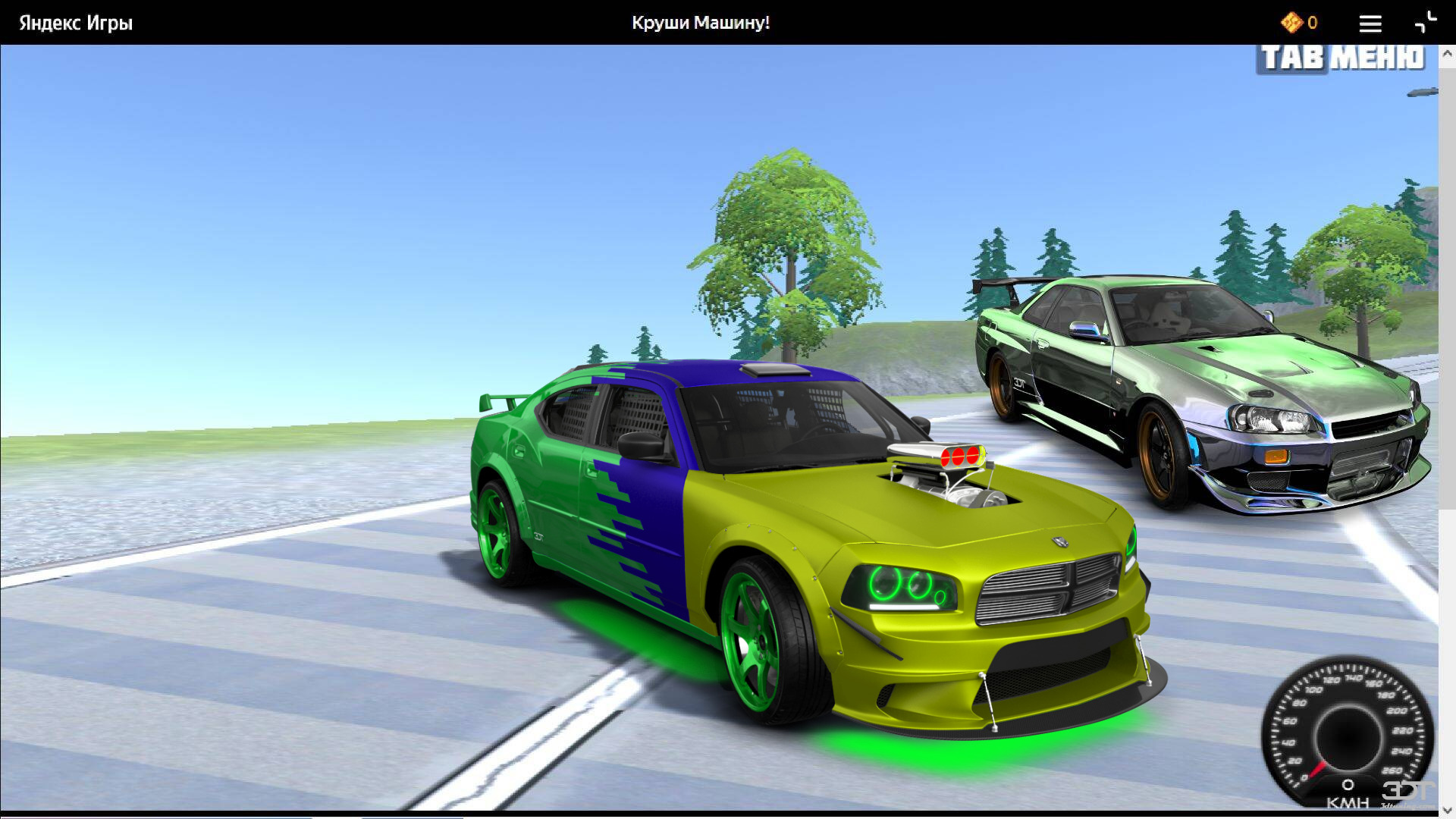
Task: Open the TAB МЕНЮ overlay
Action: point(1345,55)
